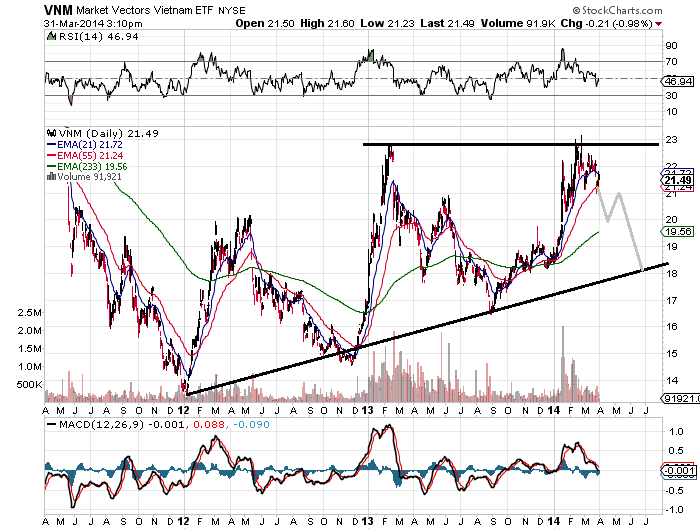Click year marker 12 below MACD panel
Viewport: 700px width, 530px height.
click(183, 521)
